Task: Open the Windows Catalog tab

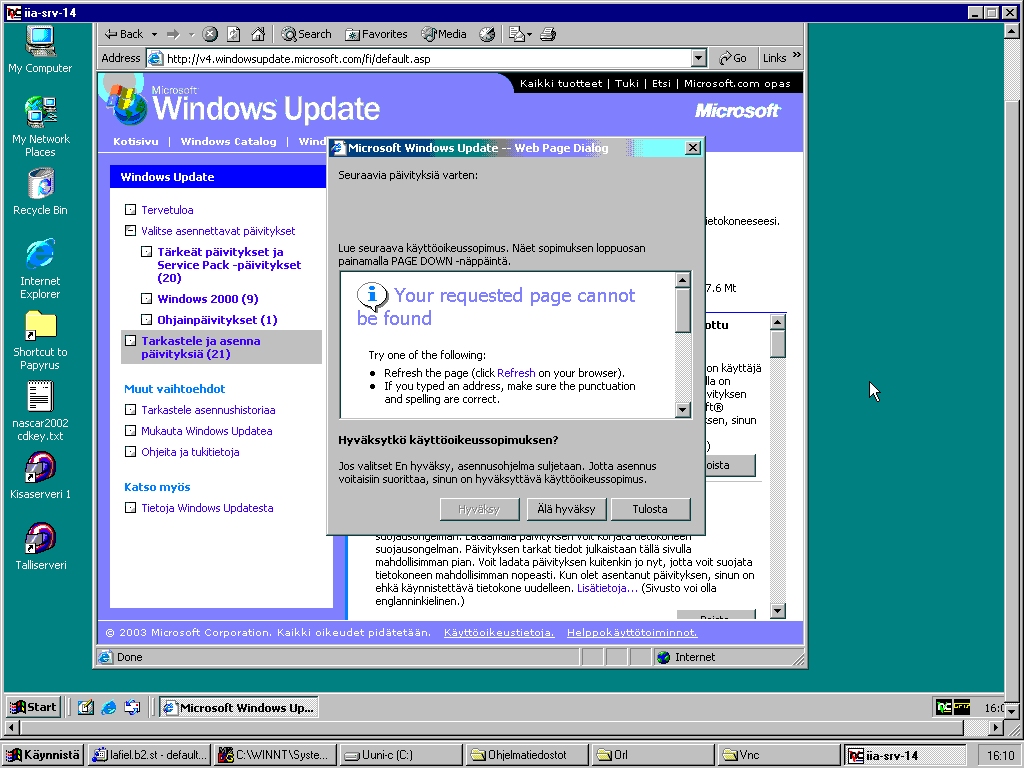Action: [228, 142]
